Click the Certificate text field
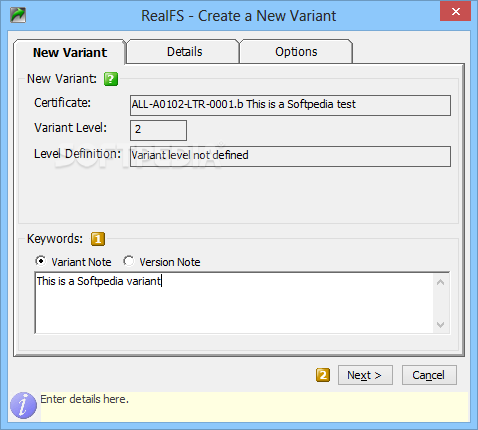Viewport: 478px width, 430px height. pyautogui.click(x=290, y=105)
